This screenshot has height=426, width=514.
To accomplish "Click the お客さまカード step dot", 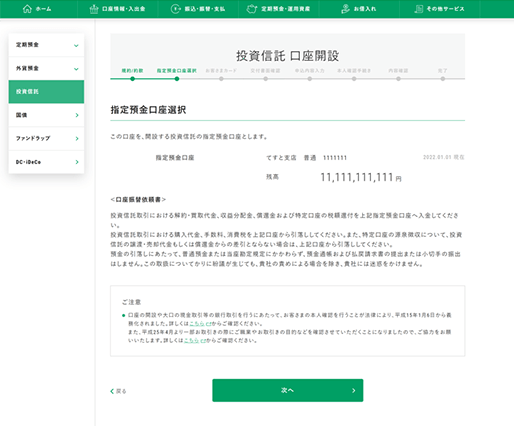I will pos(221,79).
